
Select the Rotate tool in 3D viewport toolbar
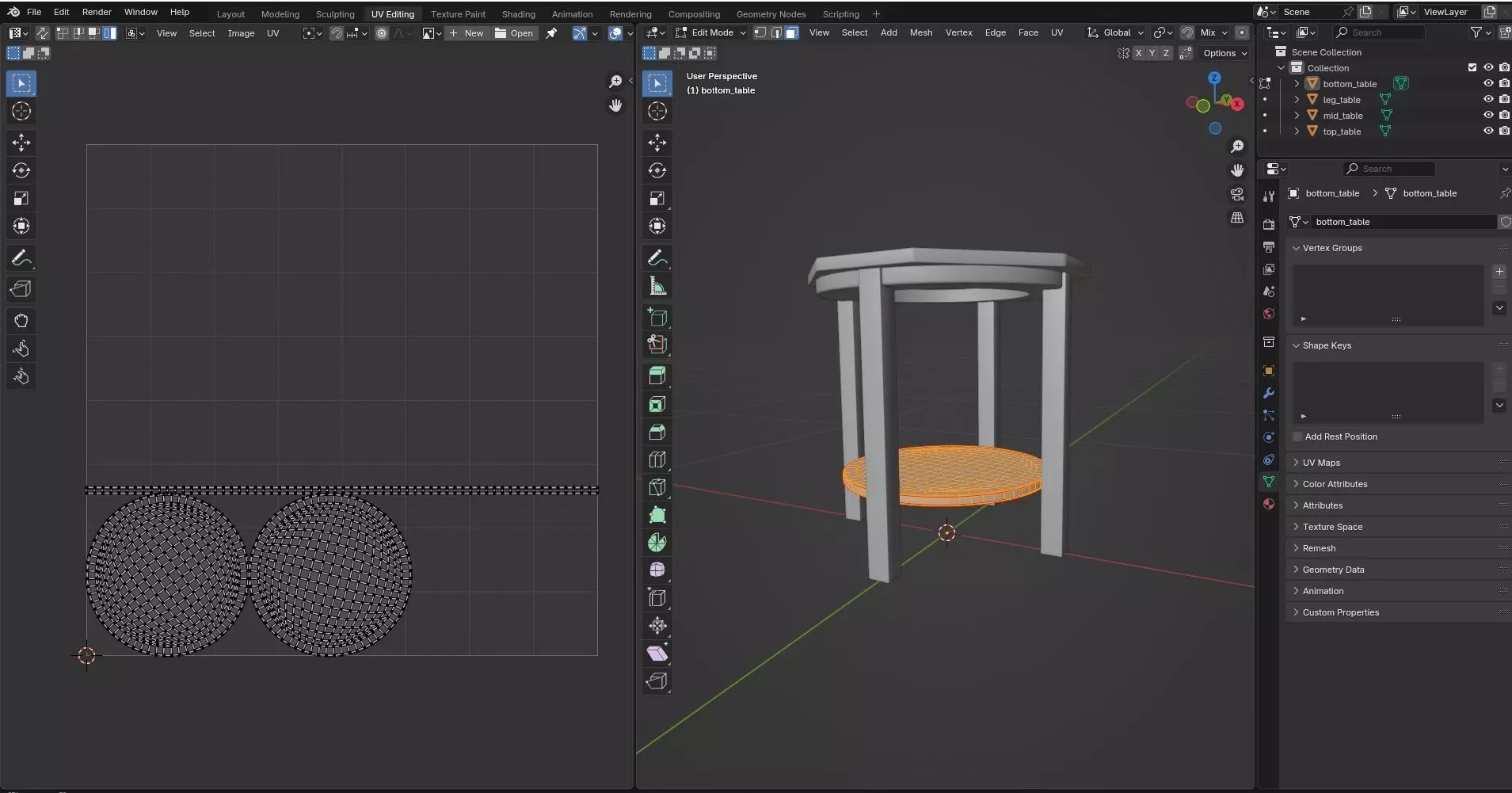657,170
